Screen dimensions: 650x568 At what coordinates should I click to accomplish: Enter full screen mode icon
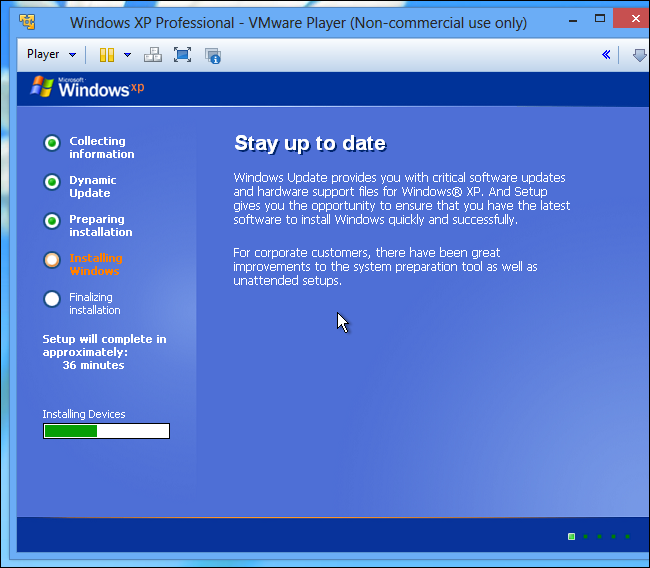coord(182,55)
